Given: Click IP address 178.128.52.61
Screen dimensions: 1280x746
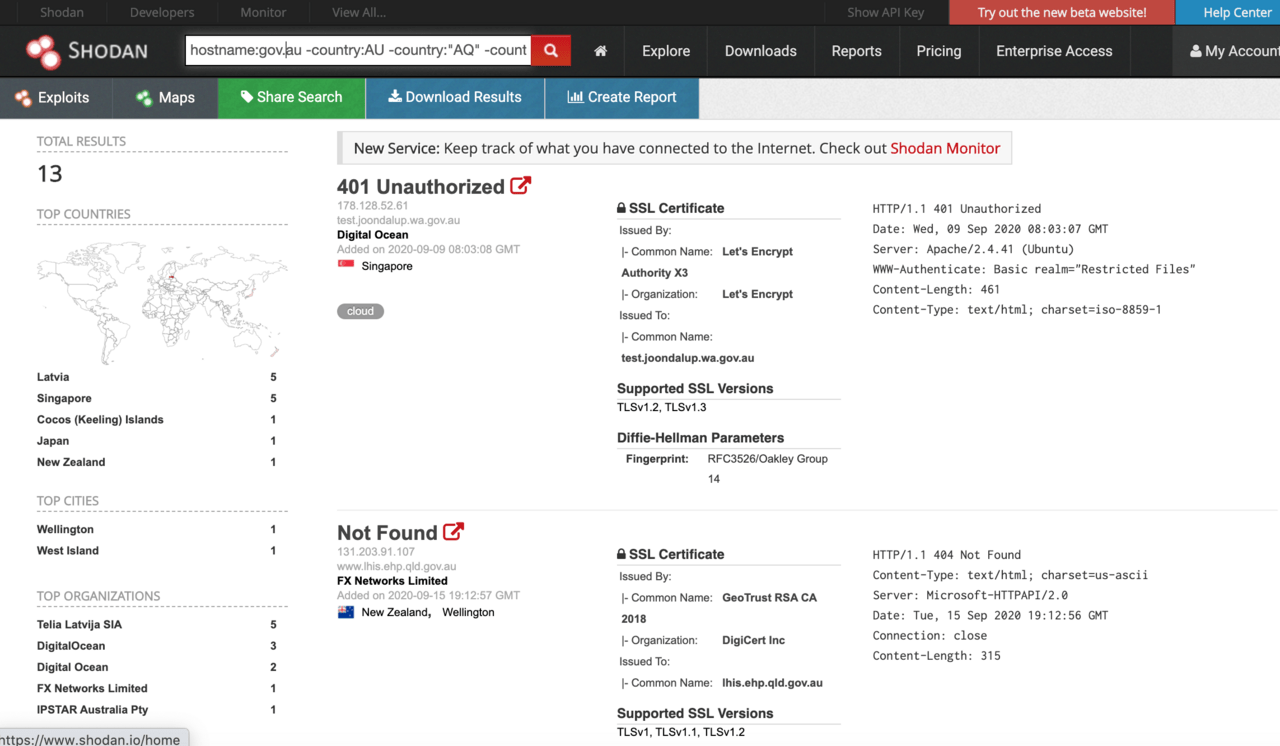Looking at the screenshot, I should pyautogui.click(x=373, y=206).
